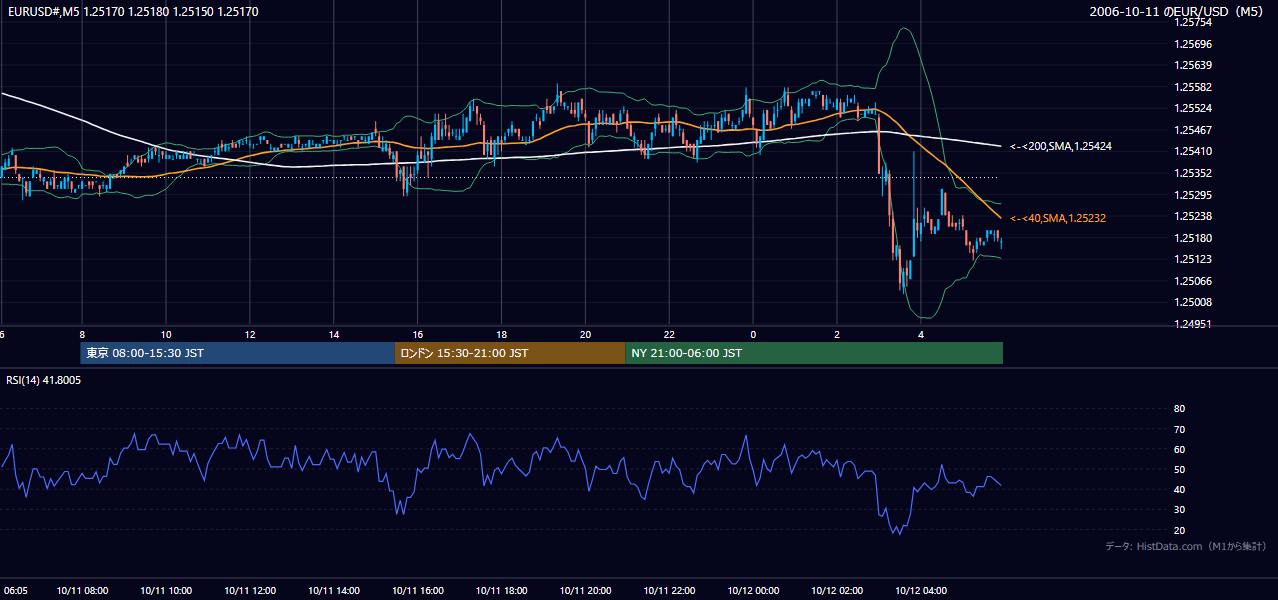Click price level 1.25352 on the axis
The width and height of the screenshot is (1278, 600).
tap(1193, 173)
